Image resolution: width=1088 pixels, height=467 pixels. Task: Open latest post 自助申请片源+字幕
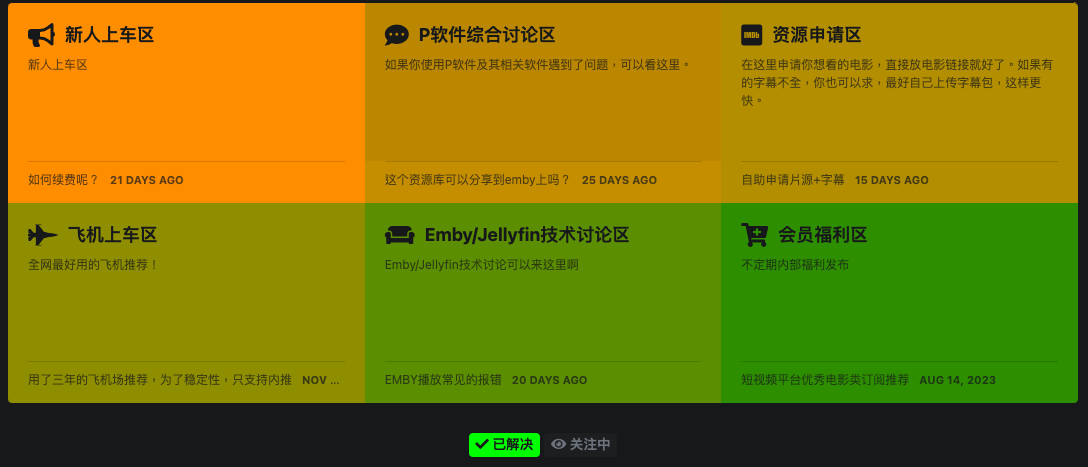793,180
